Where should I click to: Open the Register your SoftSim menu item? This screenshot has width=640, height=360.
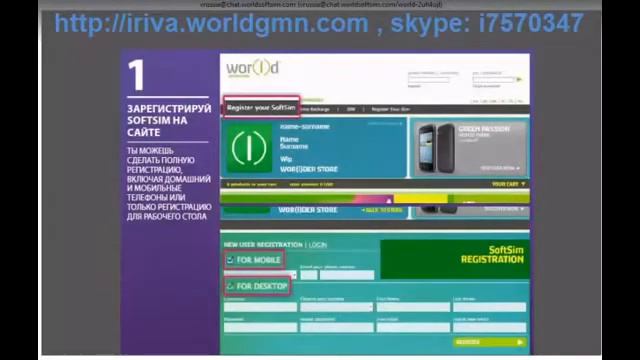(261, 108)
